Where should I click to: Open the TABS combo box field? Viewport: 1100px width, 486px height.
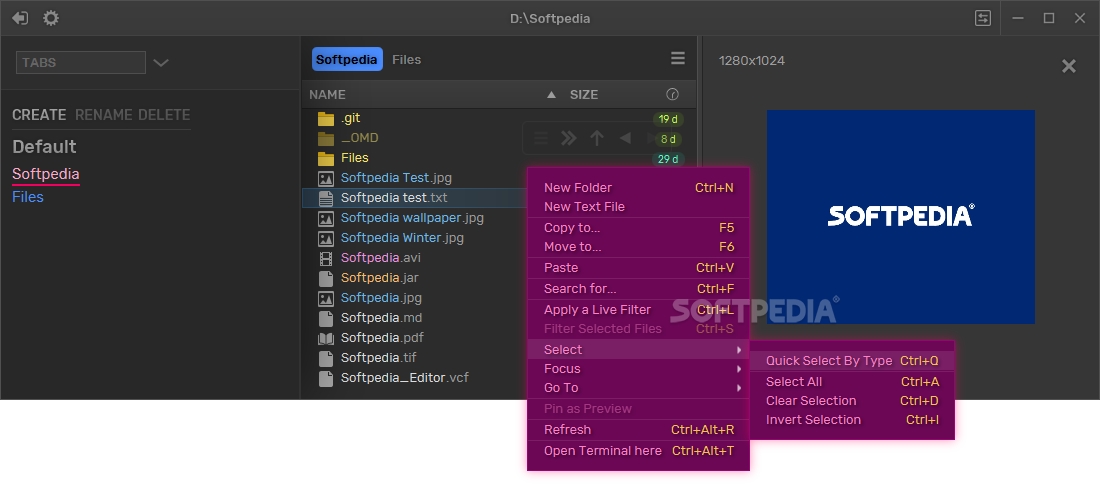(x=81, y=62)
